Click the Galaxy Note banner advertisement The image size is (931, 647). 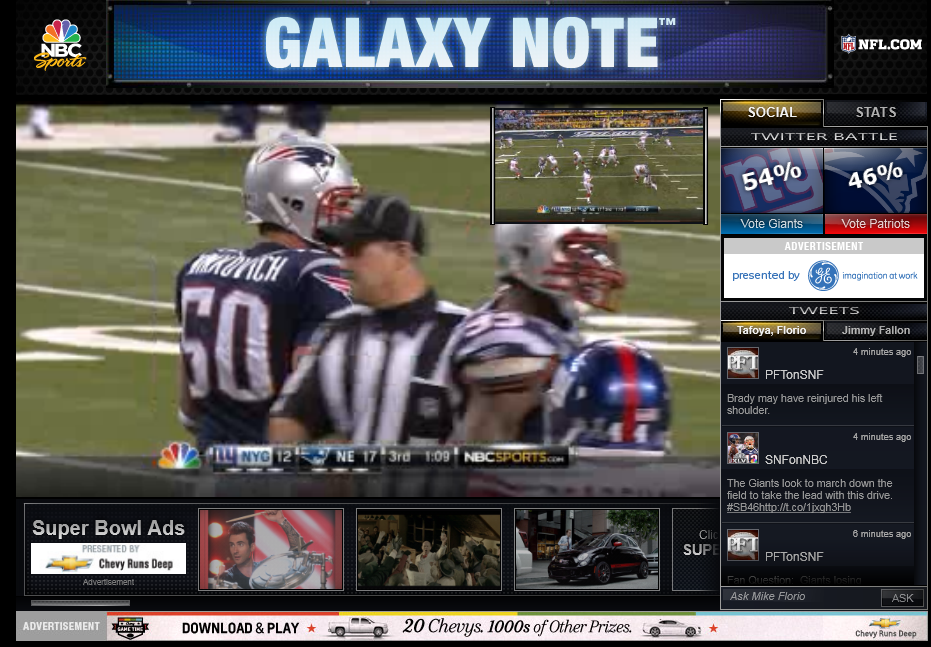click(470, 43)
